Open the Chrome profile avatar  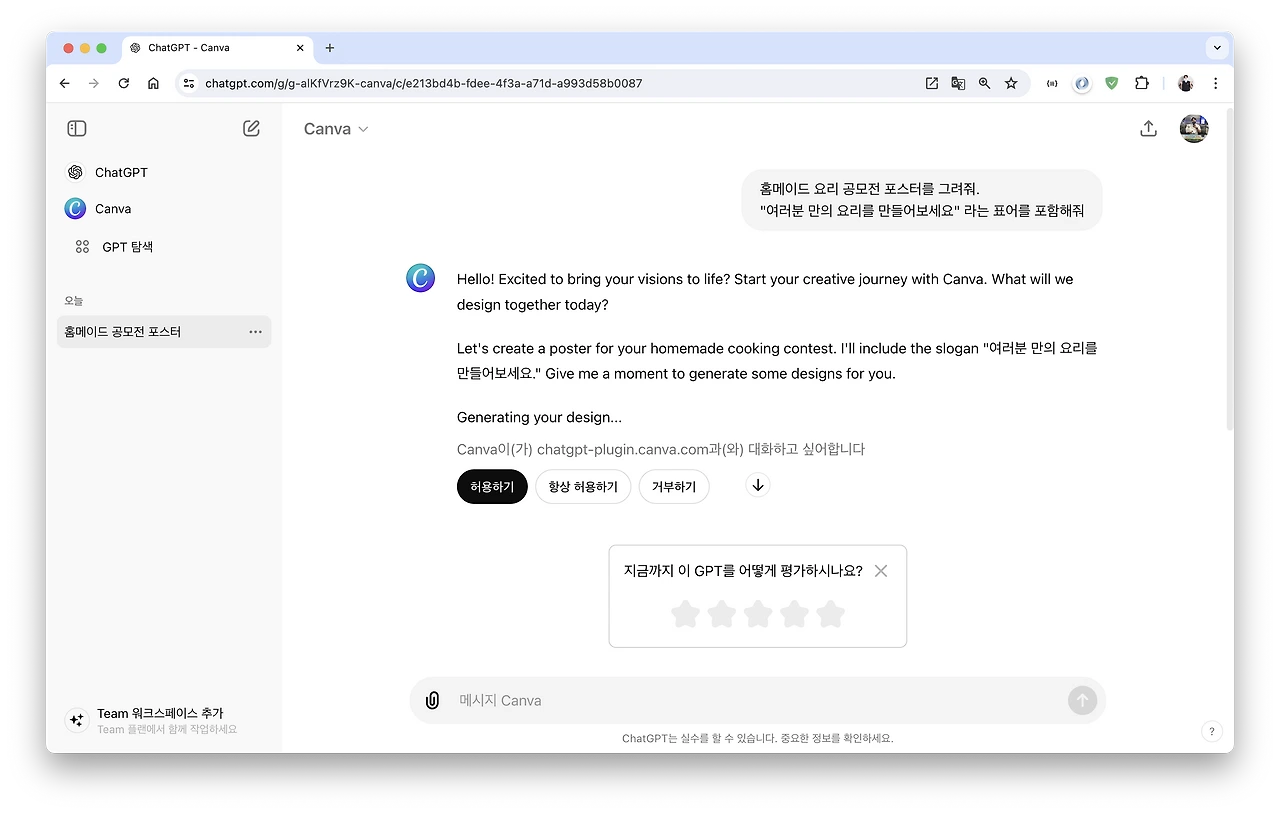[x=1186, y=83]
